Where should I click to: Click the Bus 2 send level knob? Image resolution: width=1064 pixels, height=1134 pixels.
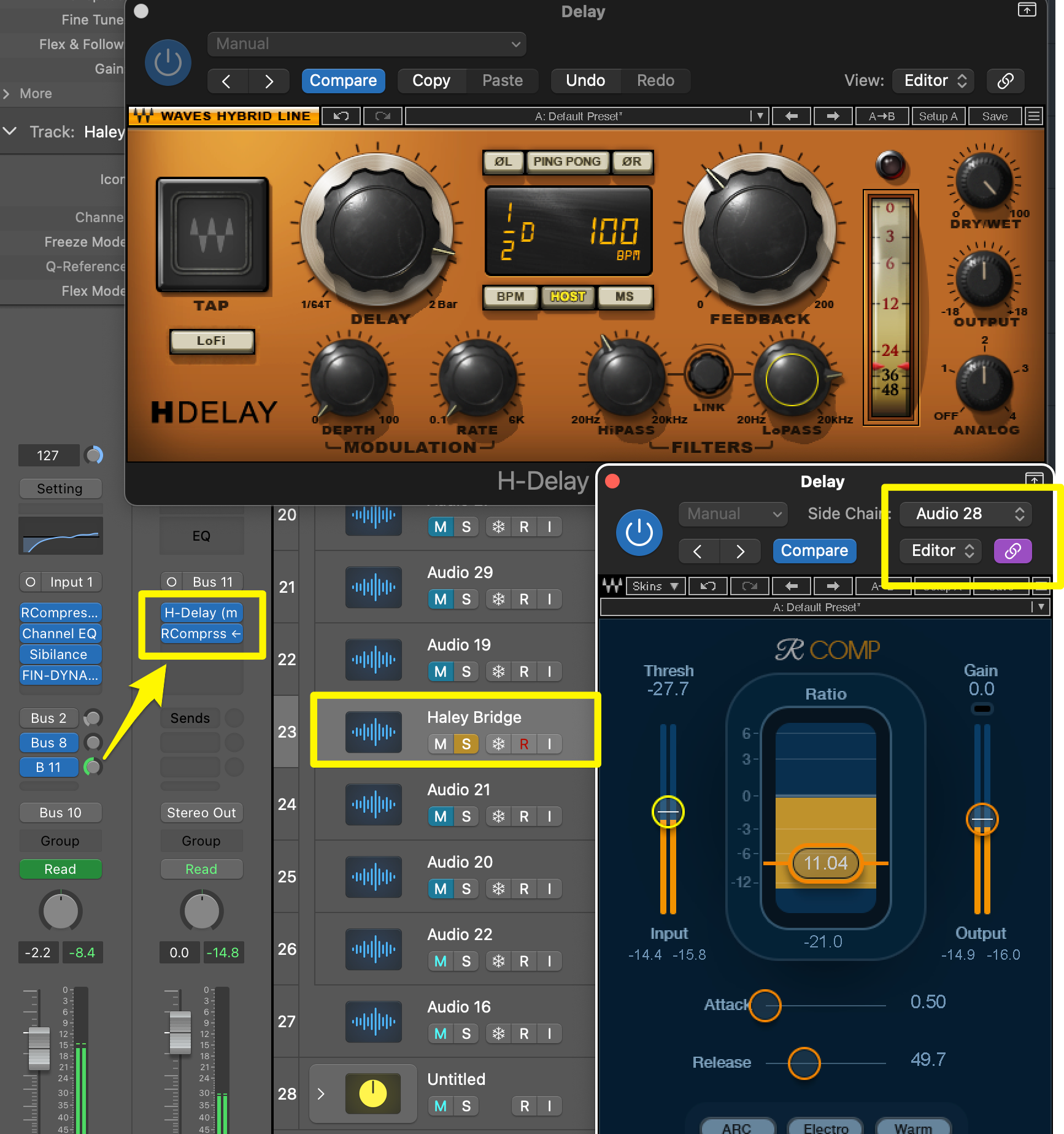click(93, 718)
